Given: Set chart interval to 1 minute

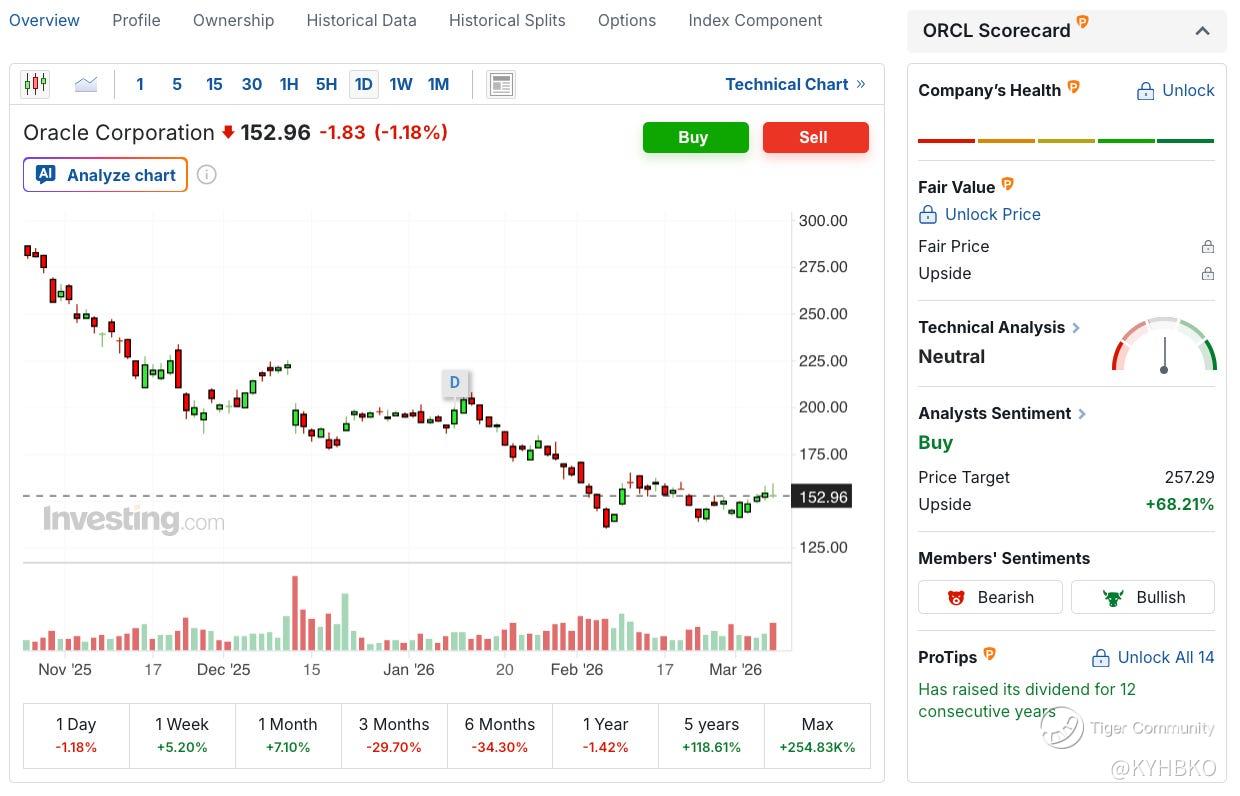Looking at the screenshot, I should point(140,84).
